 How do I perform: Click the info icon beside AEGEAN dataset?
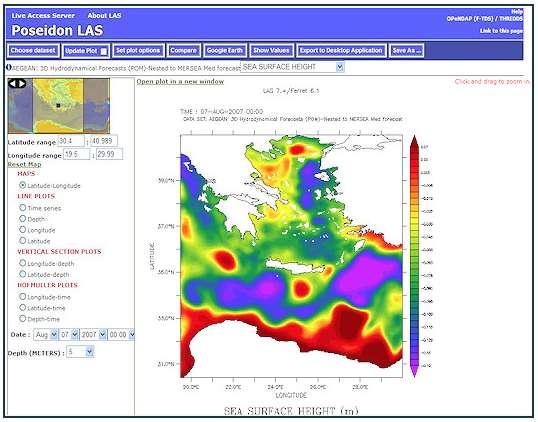9,68
